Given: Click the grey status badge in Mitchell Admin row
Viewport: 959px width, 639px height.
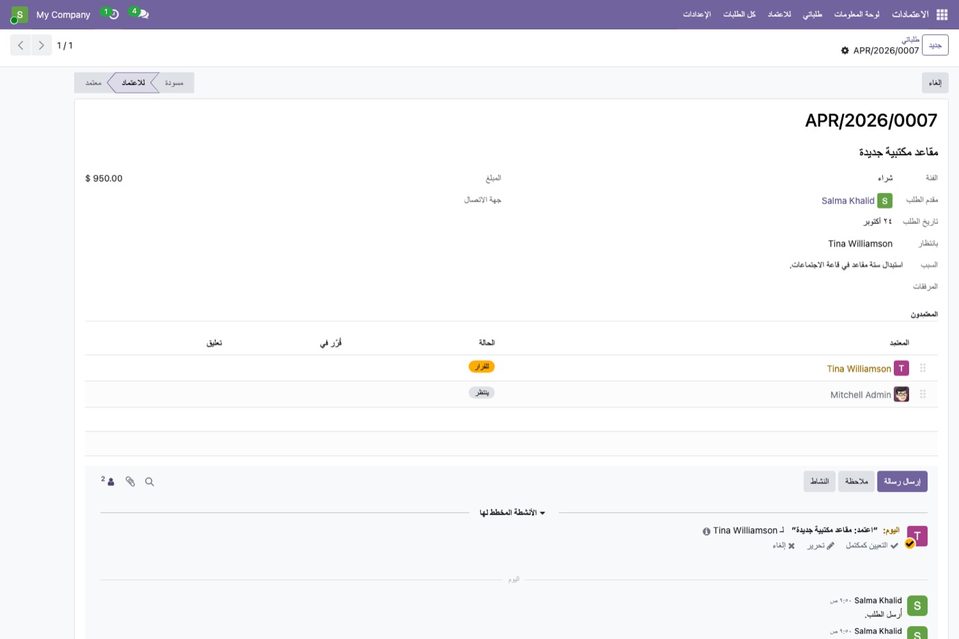Looking at the screenshot, I should point(482,393).
